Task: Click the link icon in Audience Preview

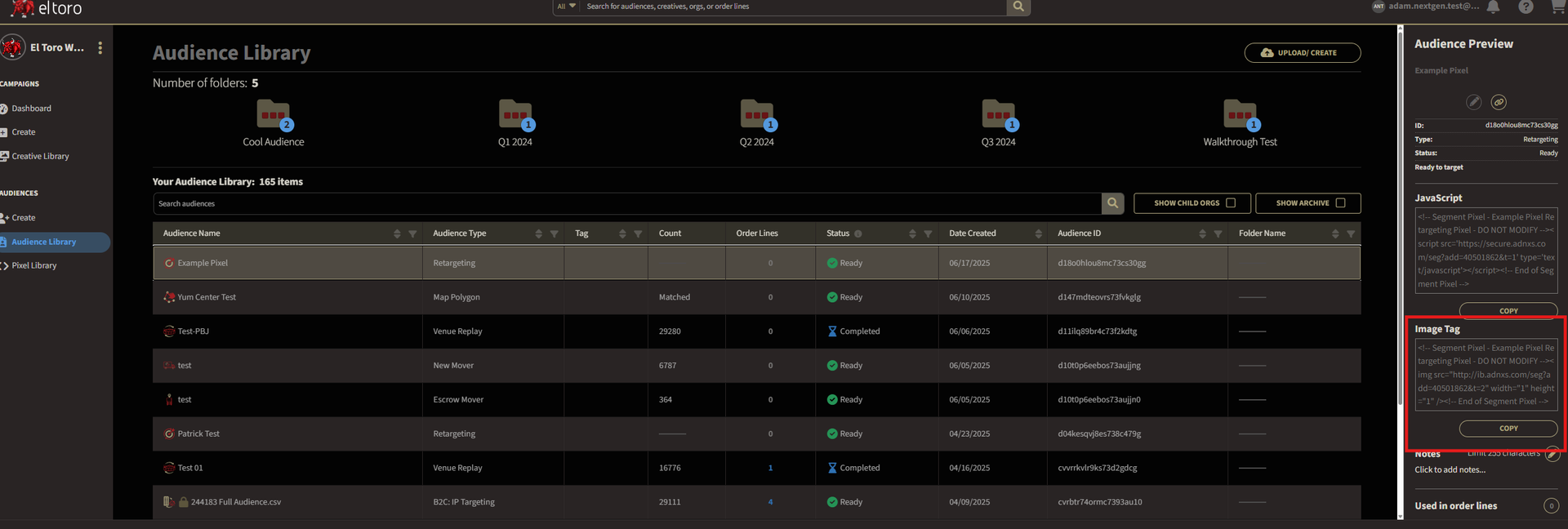Action: point(1499,102)
